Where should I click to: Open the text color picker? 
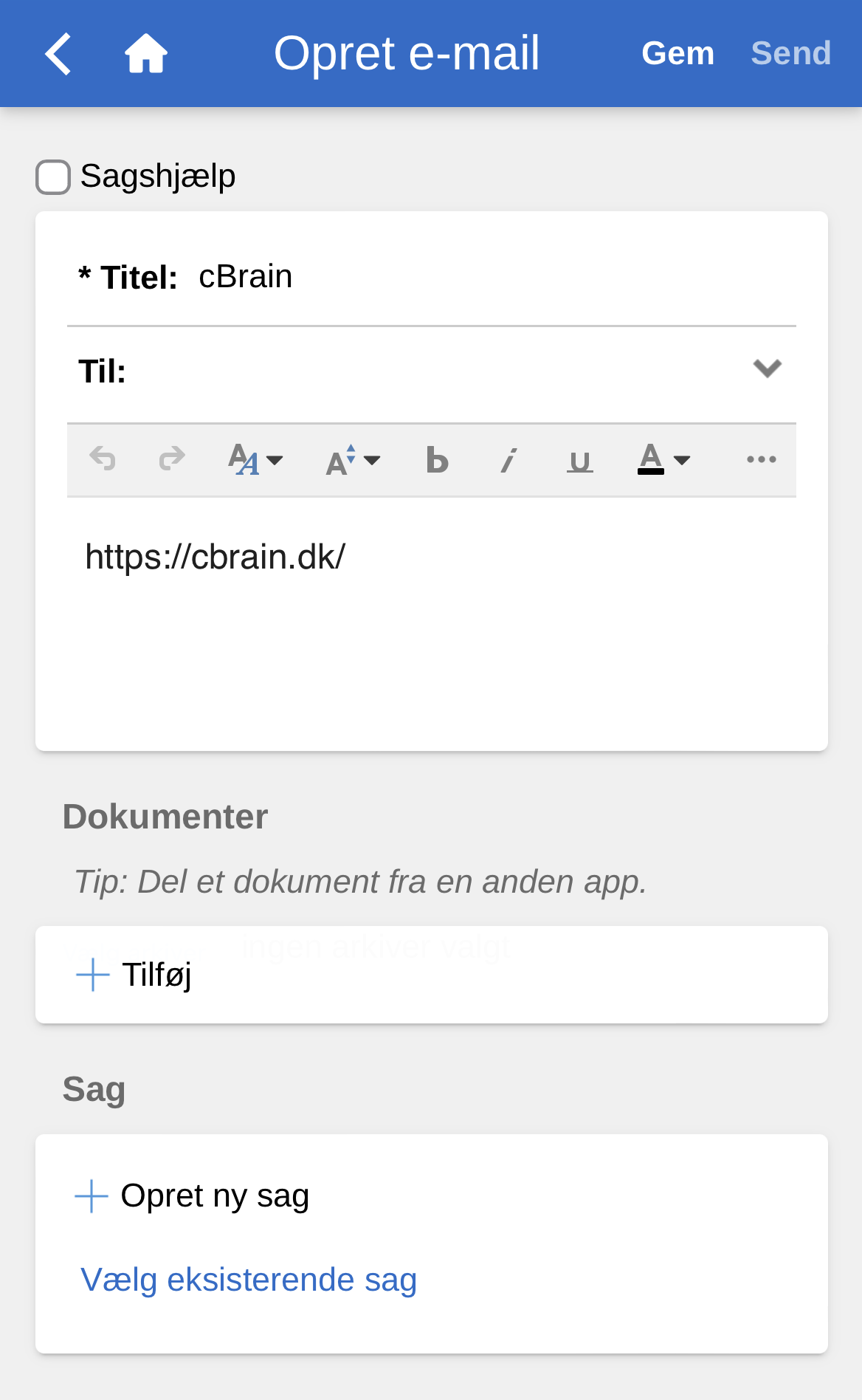click(x=663, y=460)
